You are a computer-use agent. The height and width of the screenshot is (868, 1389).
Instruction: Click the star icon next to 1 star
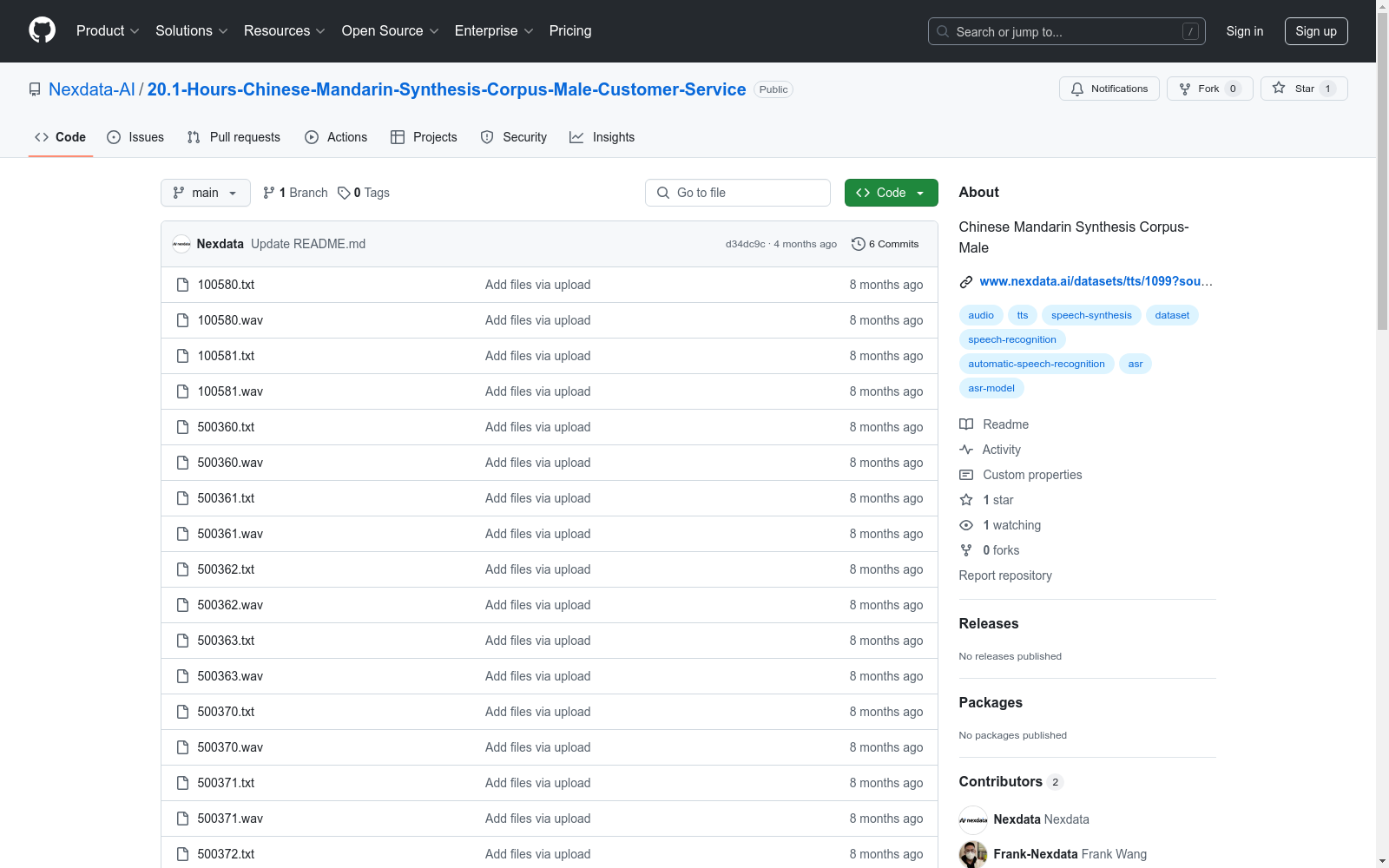pyautogui.click(x=966, y=500)
